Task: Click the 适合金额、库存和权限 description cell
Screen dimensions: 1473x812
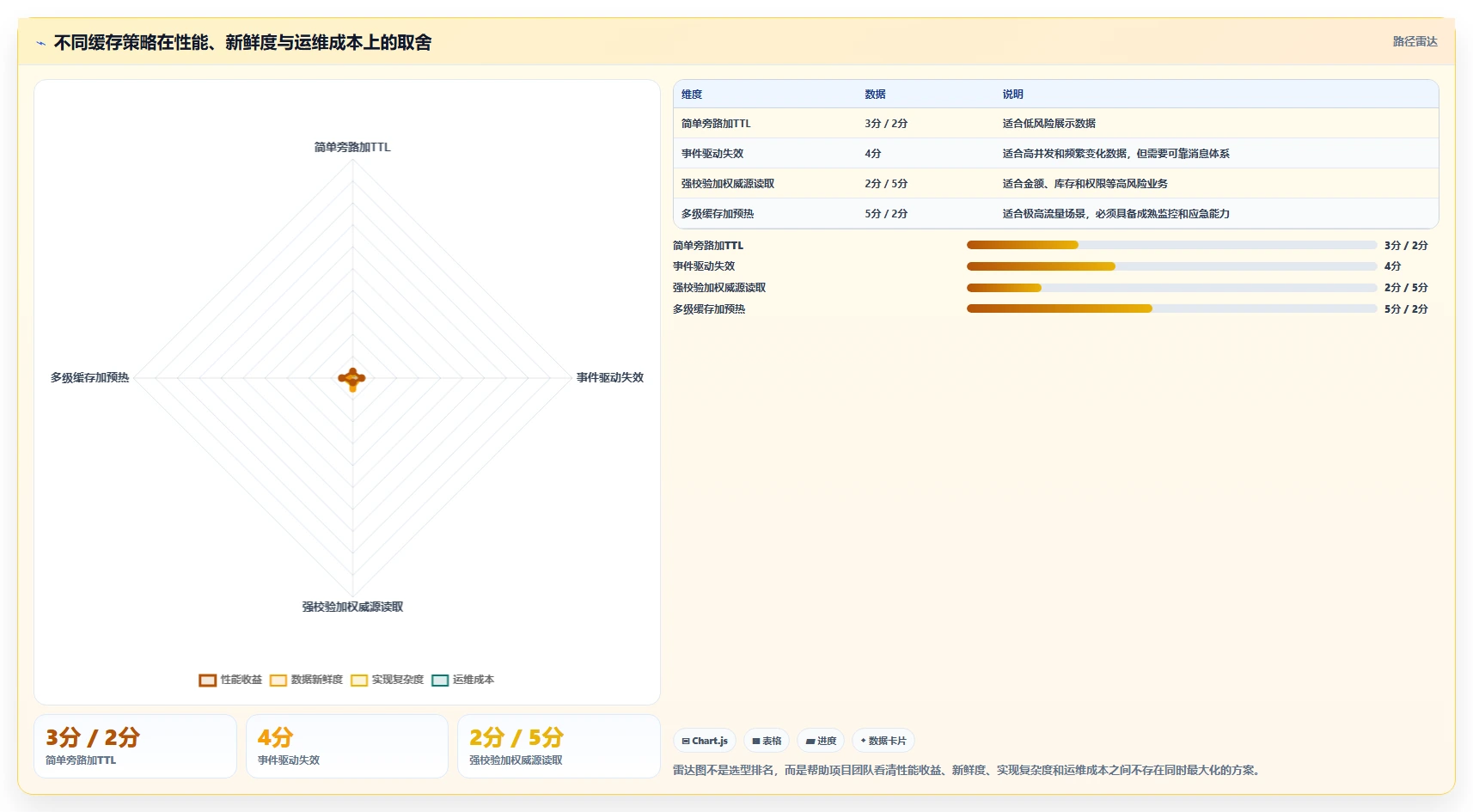Action: (x=1085, y=184)
